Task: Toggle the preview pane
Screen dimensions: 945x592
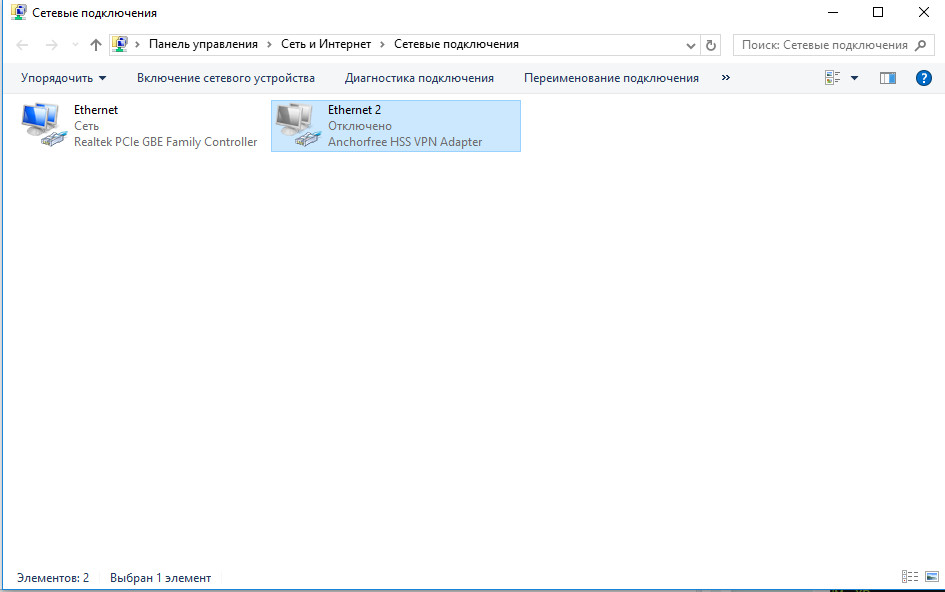Action: pyautogui.click(x=888, y=78)
